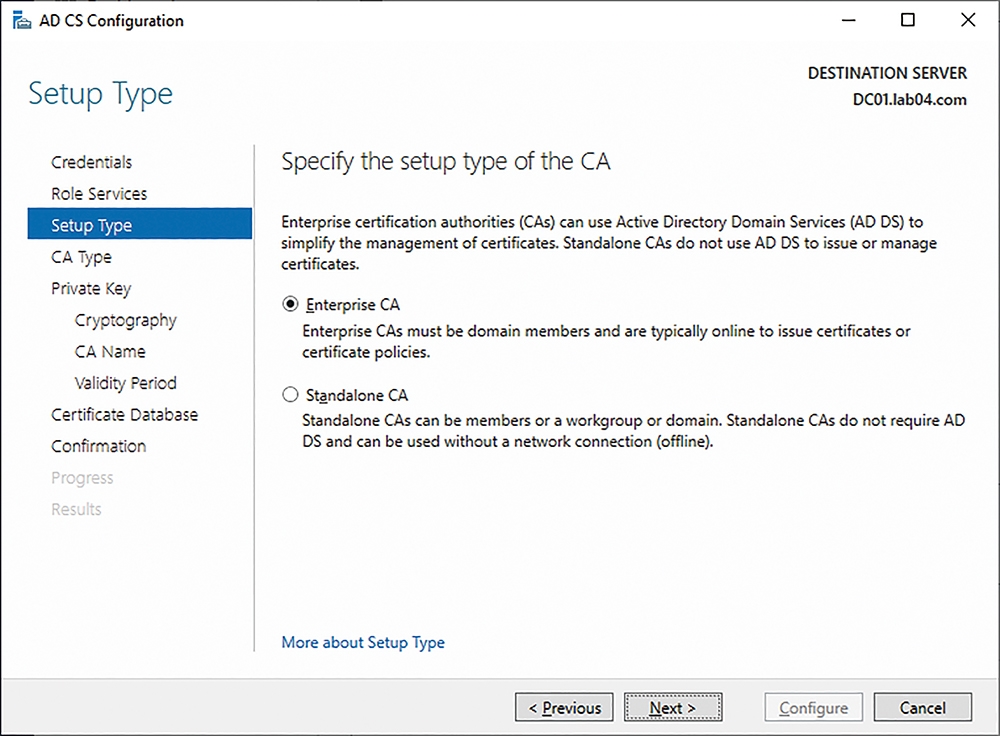The width and height of the screenshot is (1000, 736).
Task: Click the greyed-out Progress step
Action: [82, 478]
